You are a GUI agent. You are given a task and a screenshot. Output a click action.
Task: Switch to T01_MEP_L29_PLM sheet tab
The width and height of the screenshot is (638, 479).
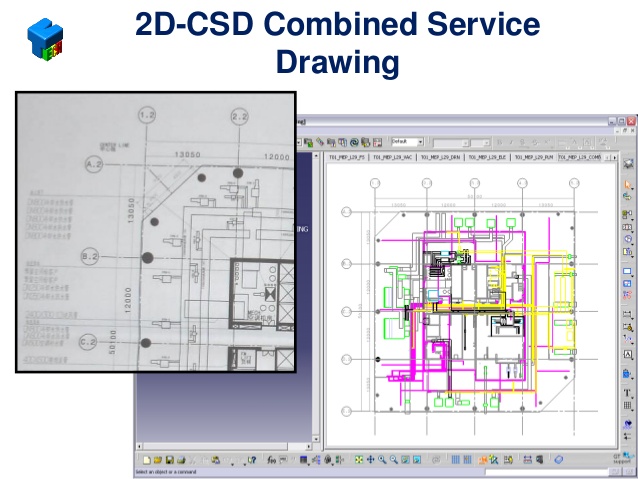click(533, 157)
